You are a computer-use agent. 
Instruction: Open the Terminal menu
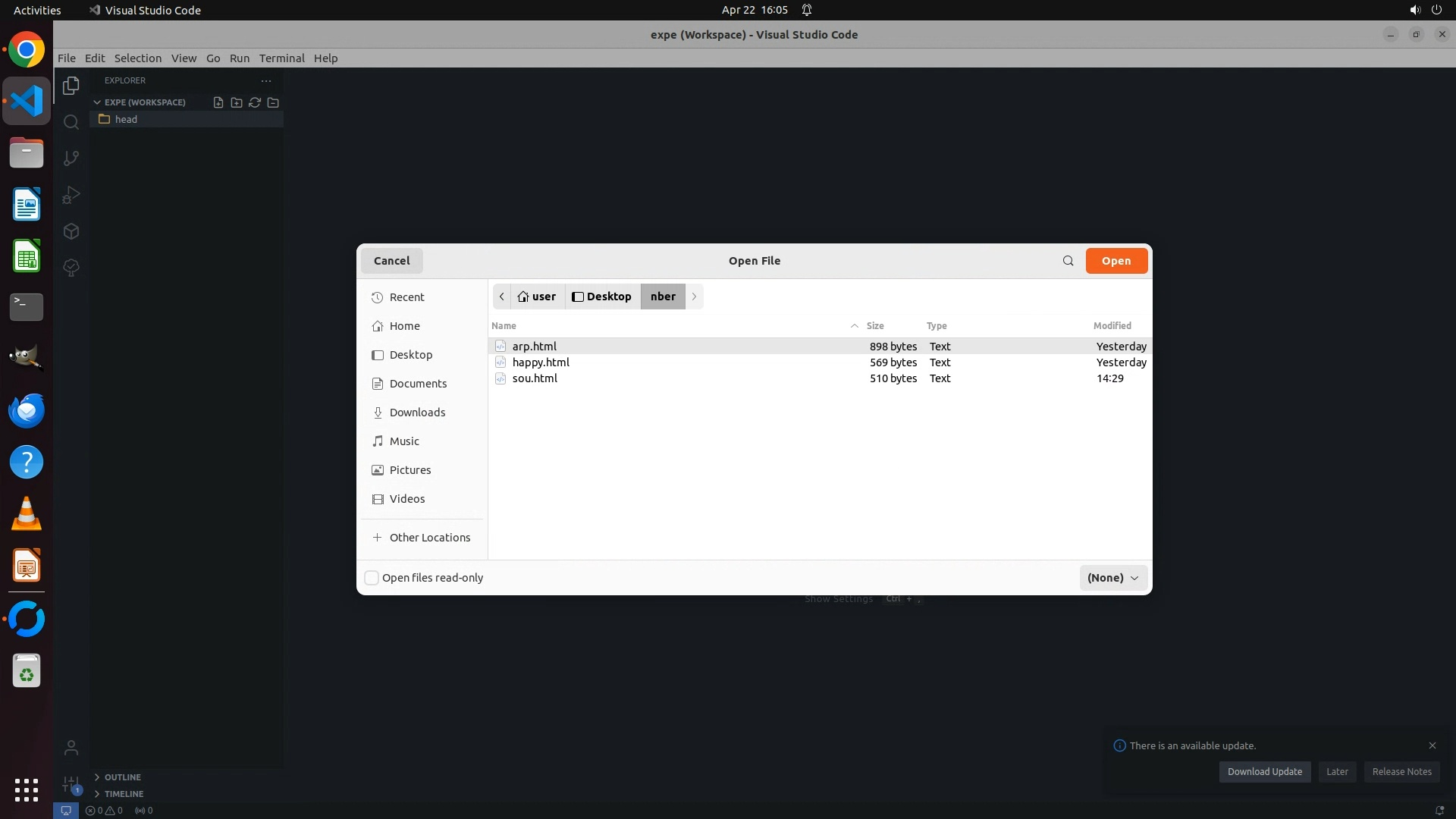281,58
